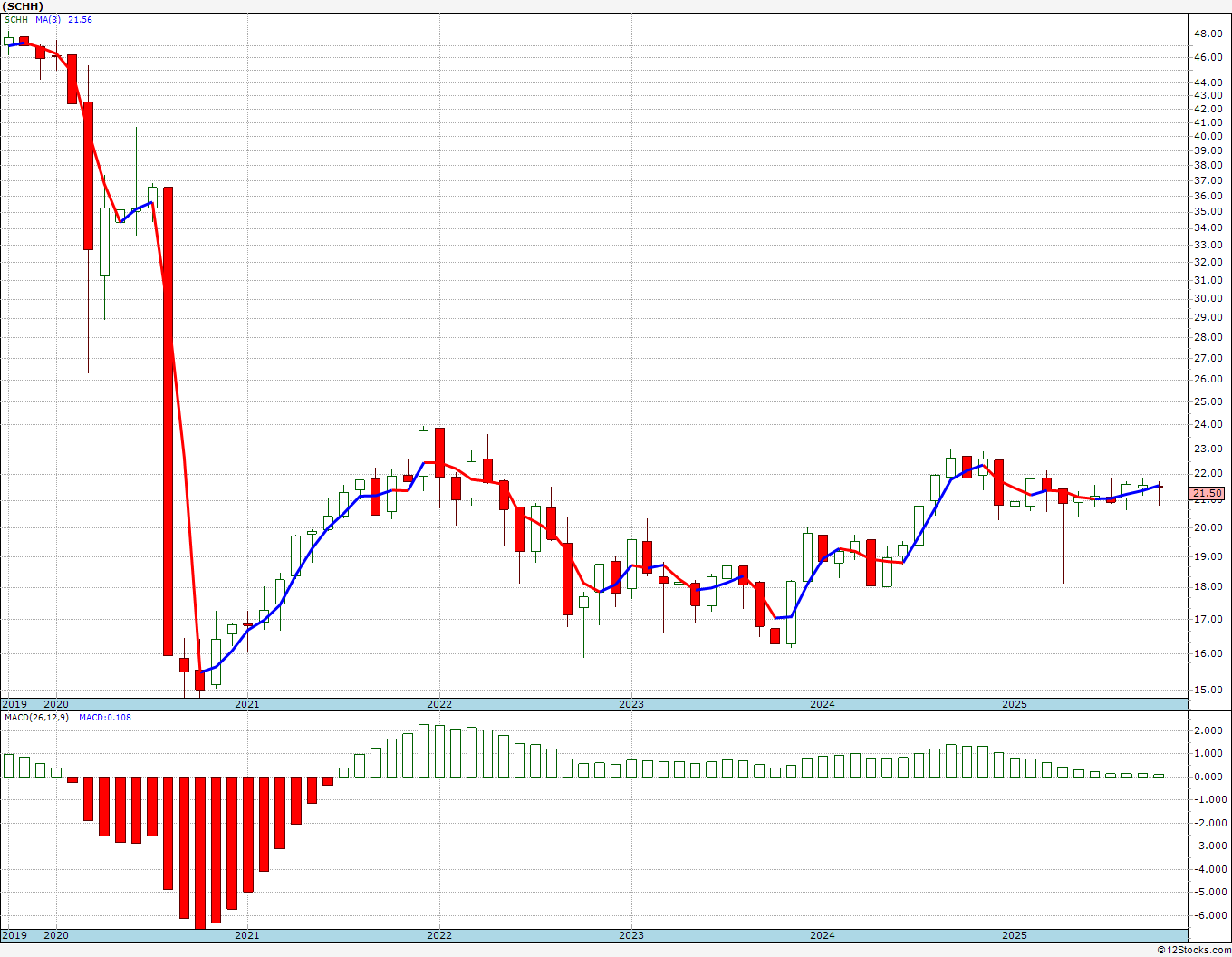Viewport: 1232px width, 957px height.
Task: Click the 18.00 price axis label
Action: click(x=1208, y=587)
